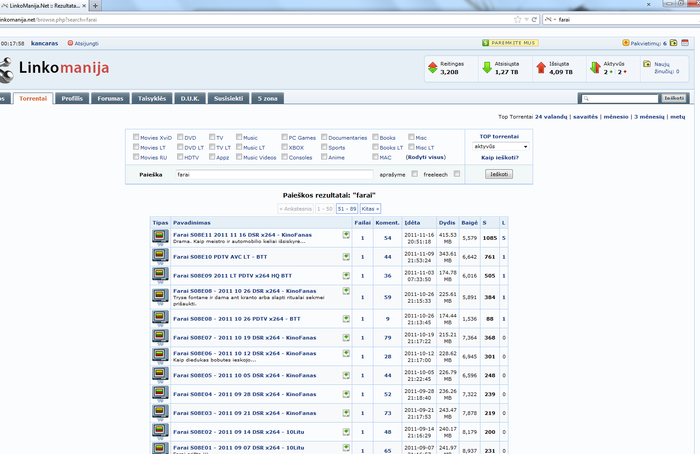Enable the freeleech checkbox
This screenshot has width=700, height=454.
457,174
